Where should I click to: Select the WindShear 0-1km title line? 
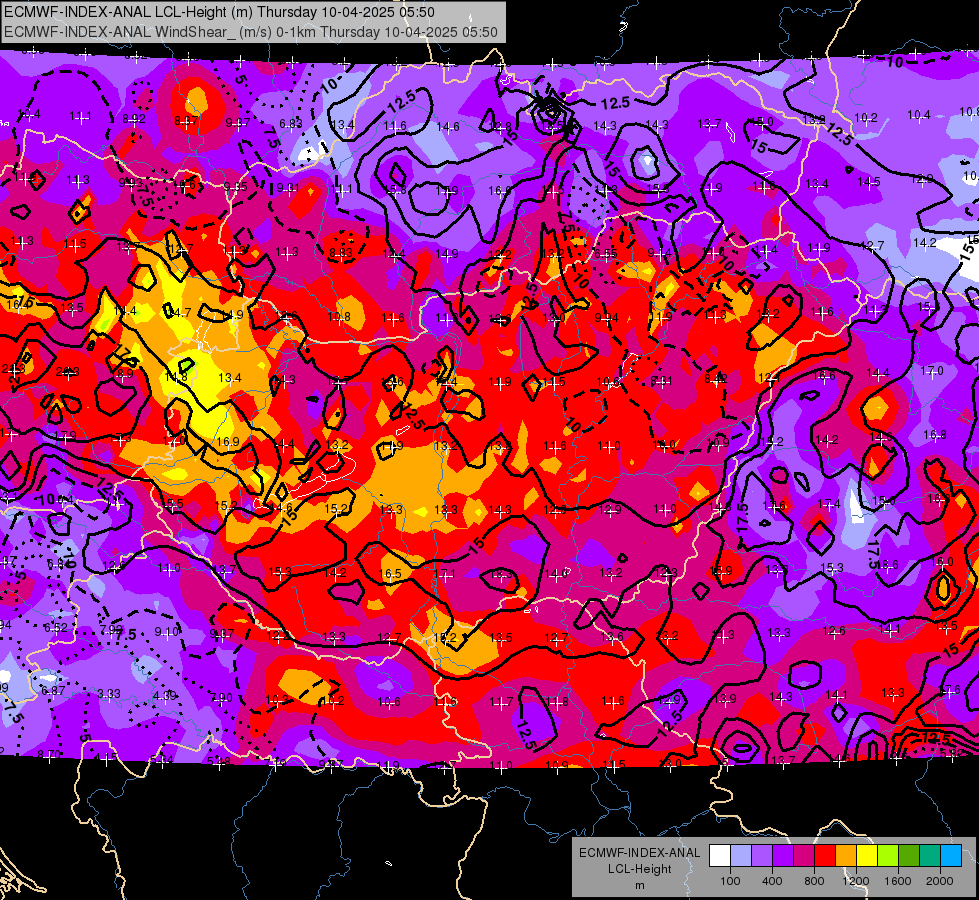[250, 32]
